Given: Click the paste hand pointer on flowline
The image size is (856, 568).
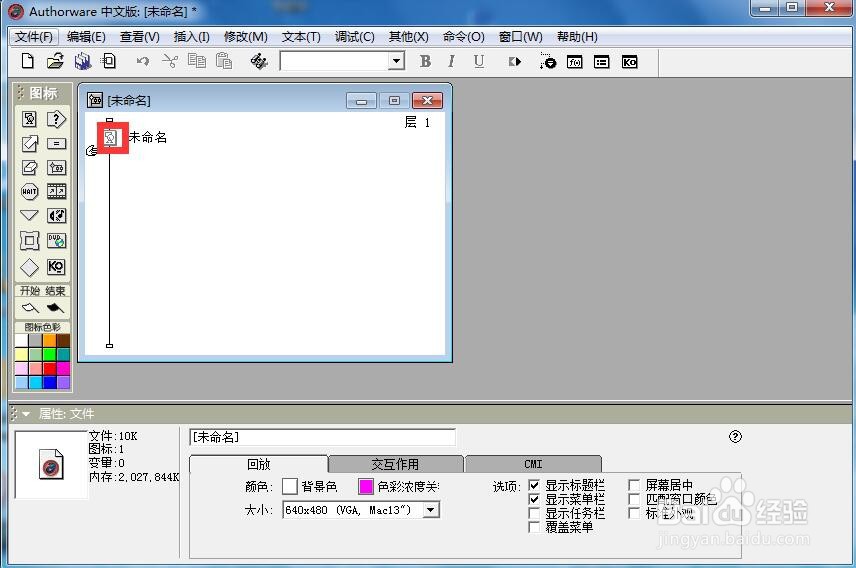Looking at the screenshot, I should click(x=92, y=150).
